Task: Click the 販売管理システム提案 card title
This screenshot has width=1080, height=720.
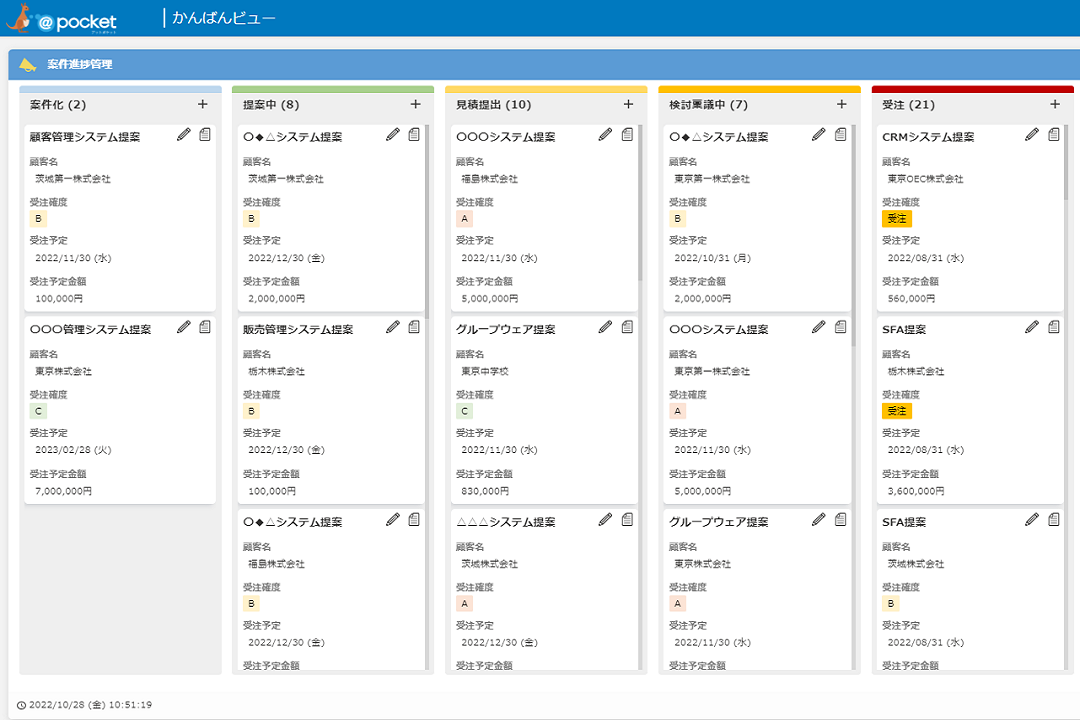Action: [298, 329]
